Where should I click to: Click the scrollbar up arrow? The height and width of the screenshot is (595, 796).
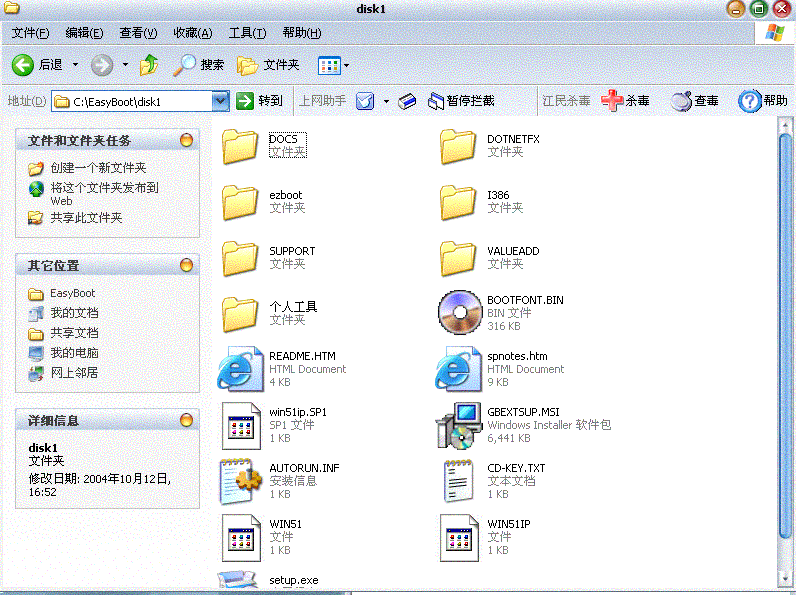[785, 124]
